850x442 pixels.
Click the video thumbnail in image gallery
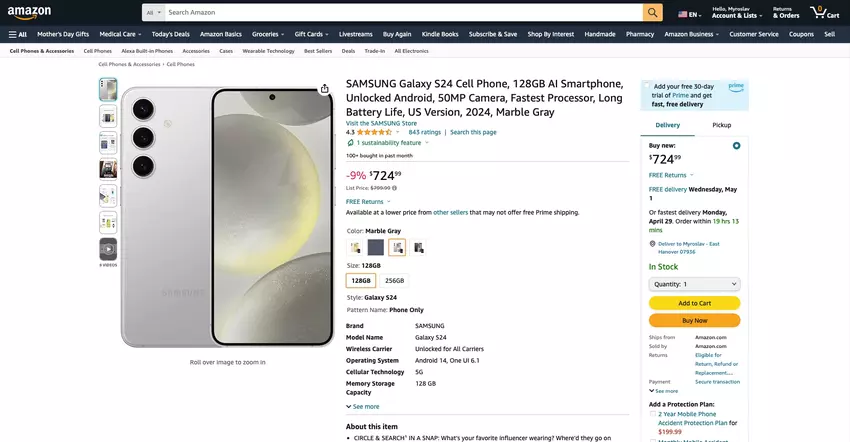[x=108, y=248]
